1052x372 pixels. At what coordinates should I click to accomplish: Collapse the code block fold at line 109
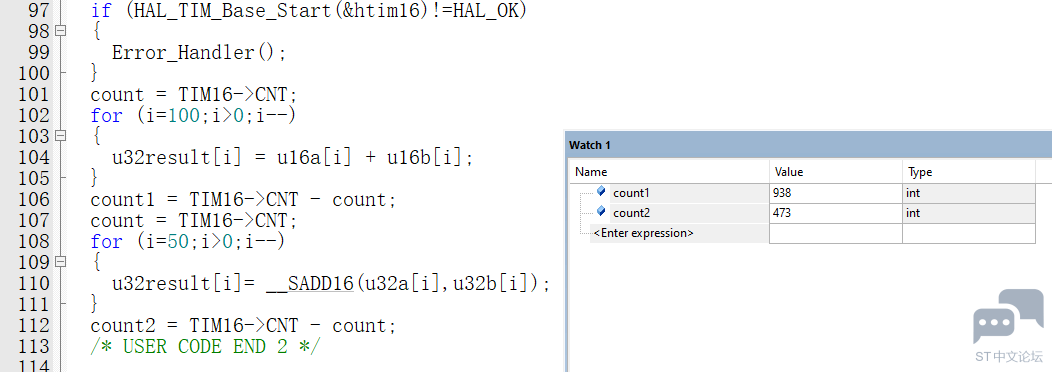pos(61,261)
